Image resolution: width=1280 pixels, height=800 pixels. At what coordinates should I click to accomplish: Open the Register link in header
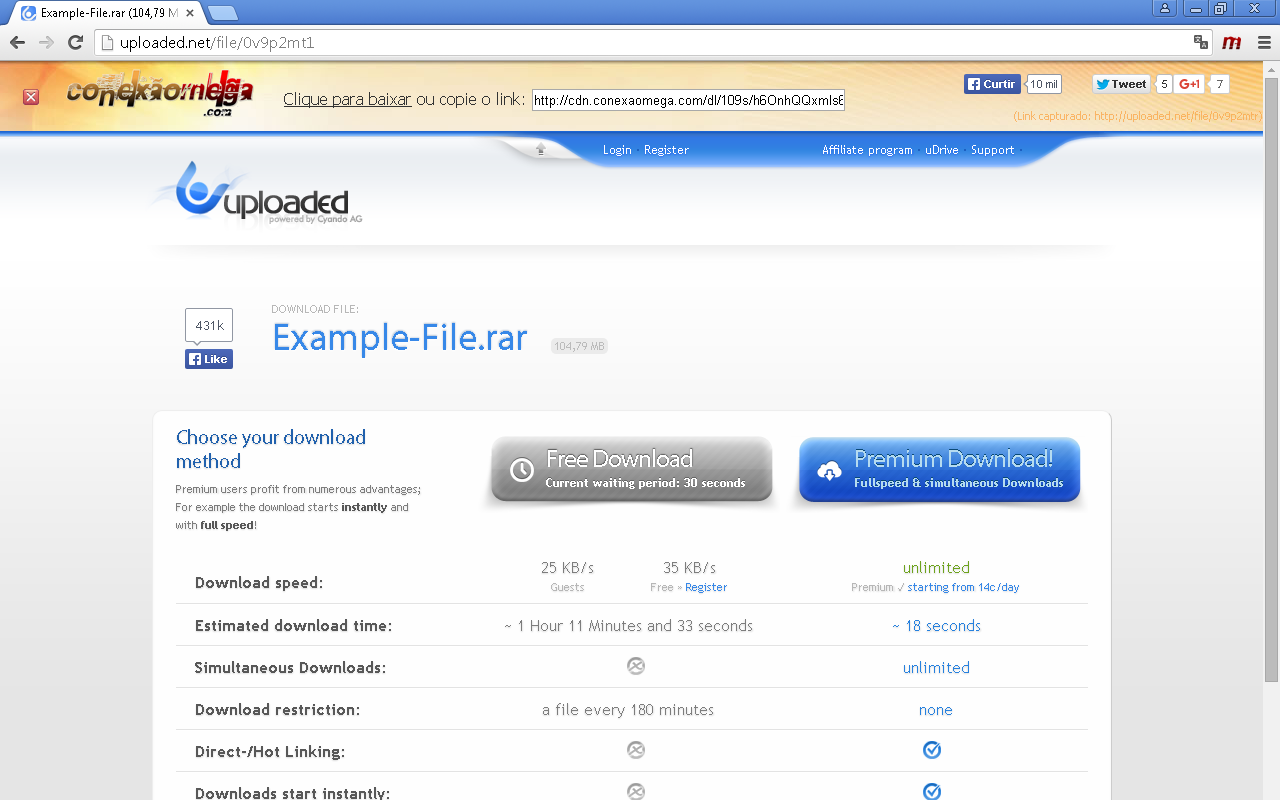[x=666, y=150]
